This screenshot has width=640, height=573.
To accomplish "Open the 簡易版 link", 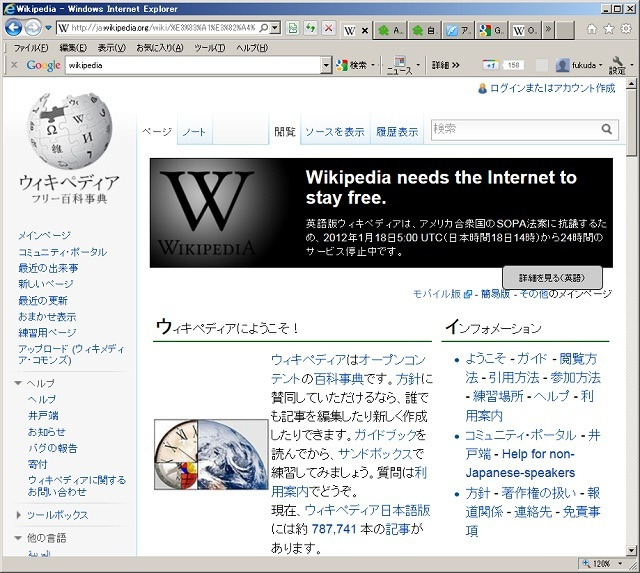I will [x=495, y=293].
